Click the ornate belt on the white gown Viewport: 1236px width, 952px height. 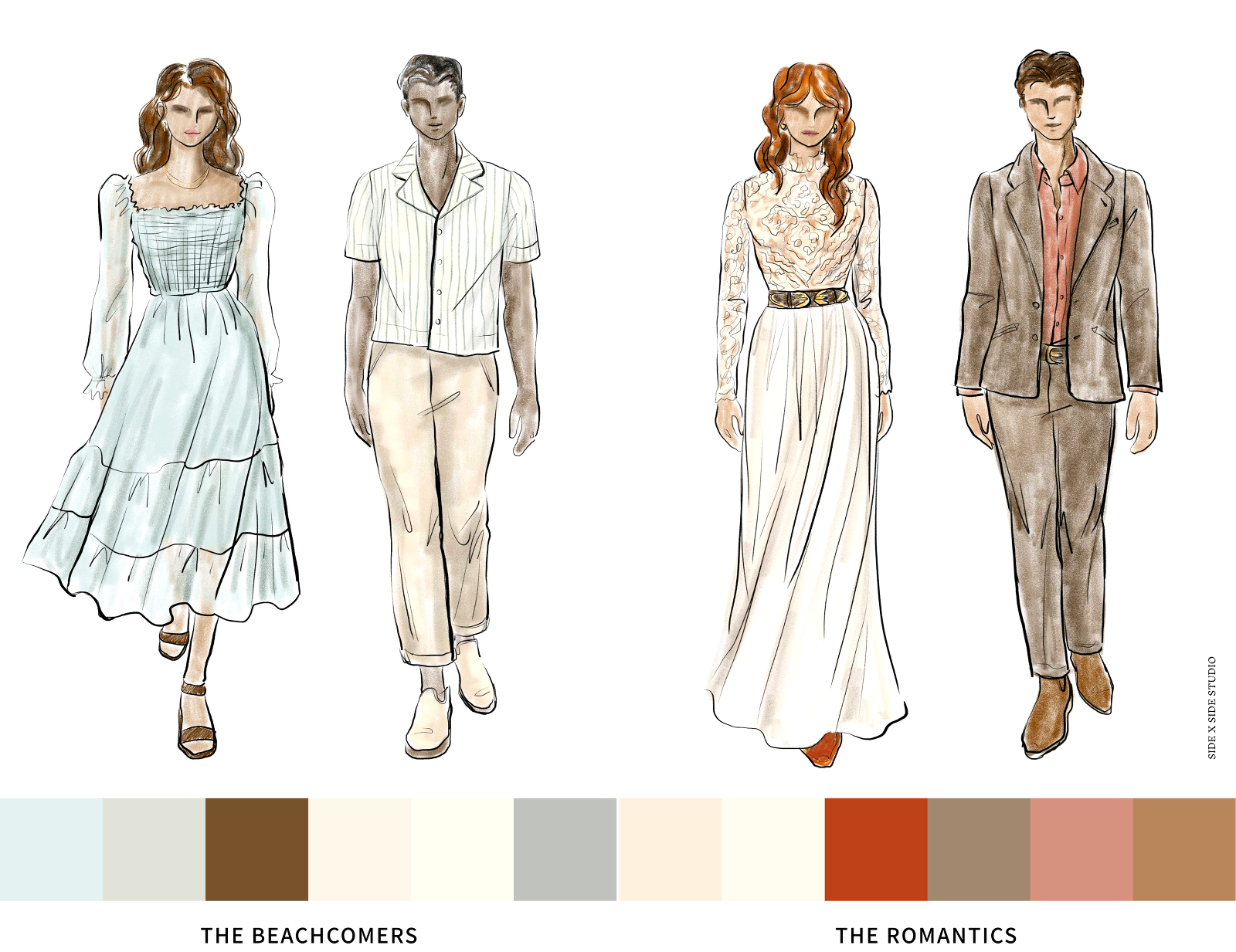tap(806, 299)
